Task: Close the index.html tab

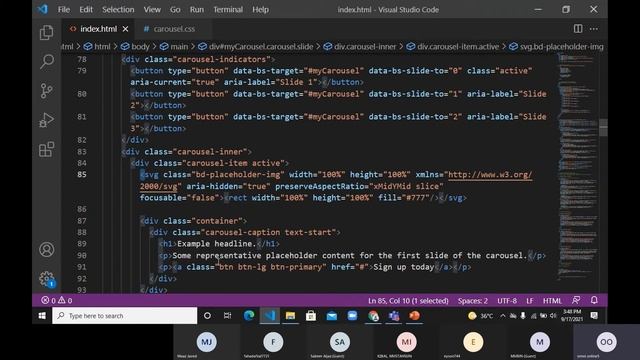Action: point(125,29)
